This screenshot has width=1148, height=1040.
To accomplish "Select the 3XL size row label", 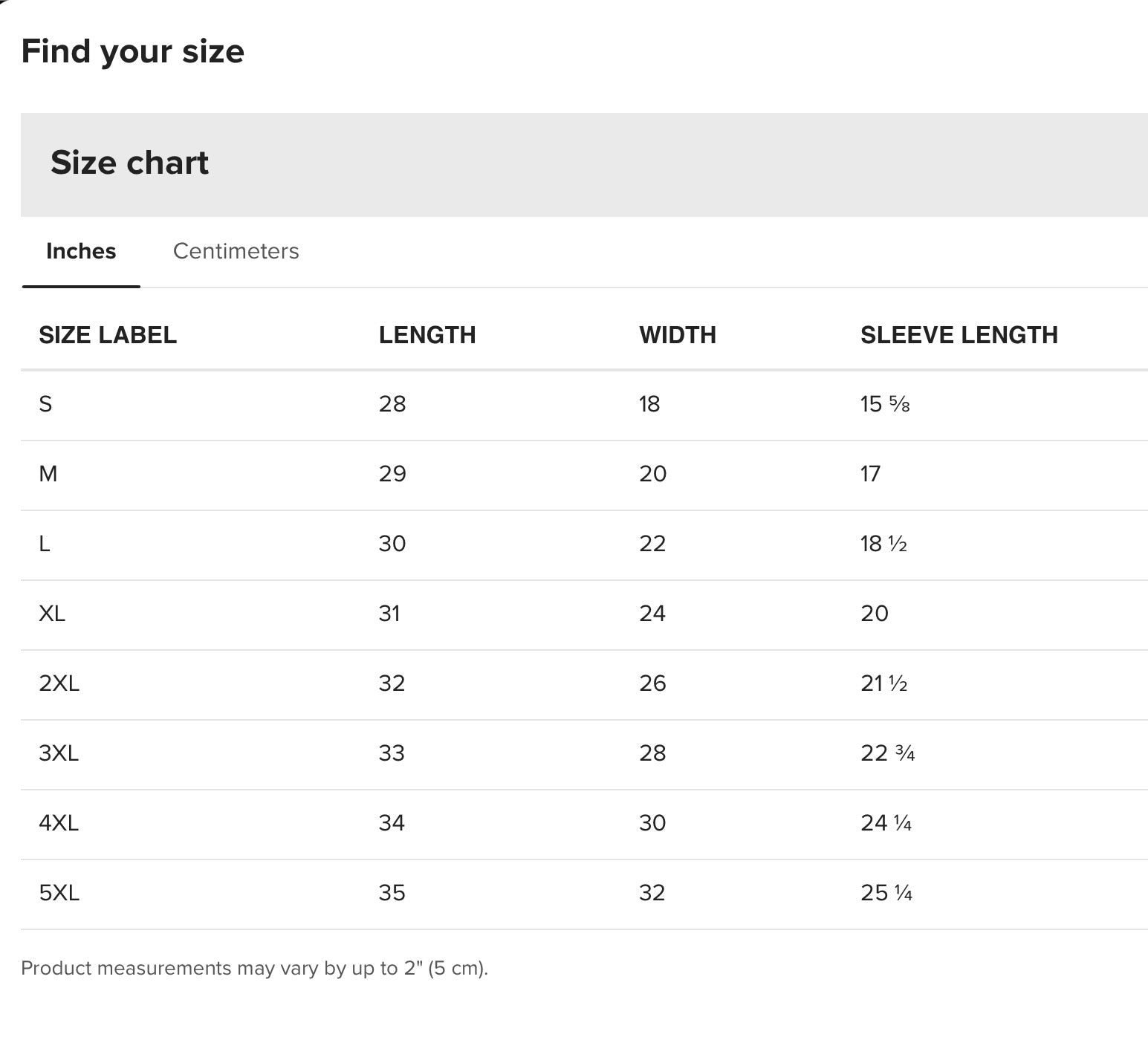I will click(x=59, y=753).
